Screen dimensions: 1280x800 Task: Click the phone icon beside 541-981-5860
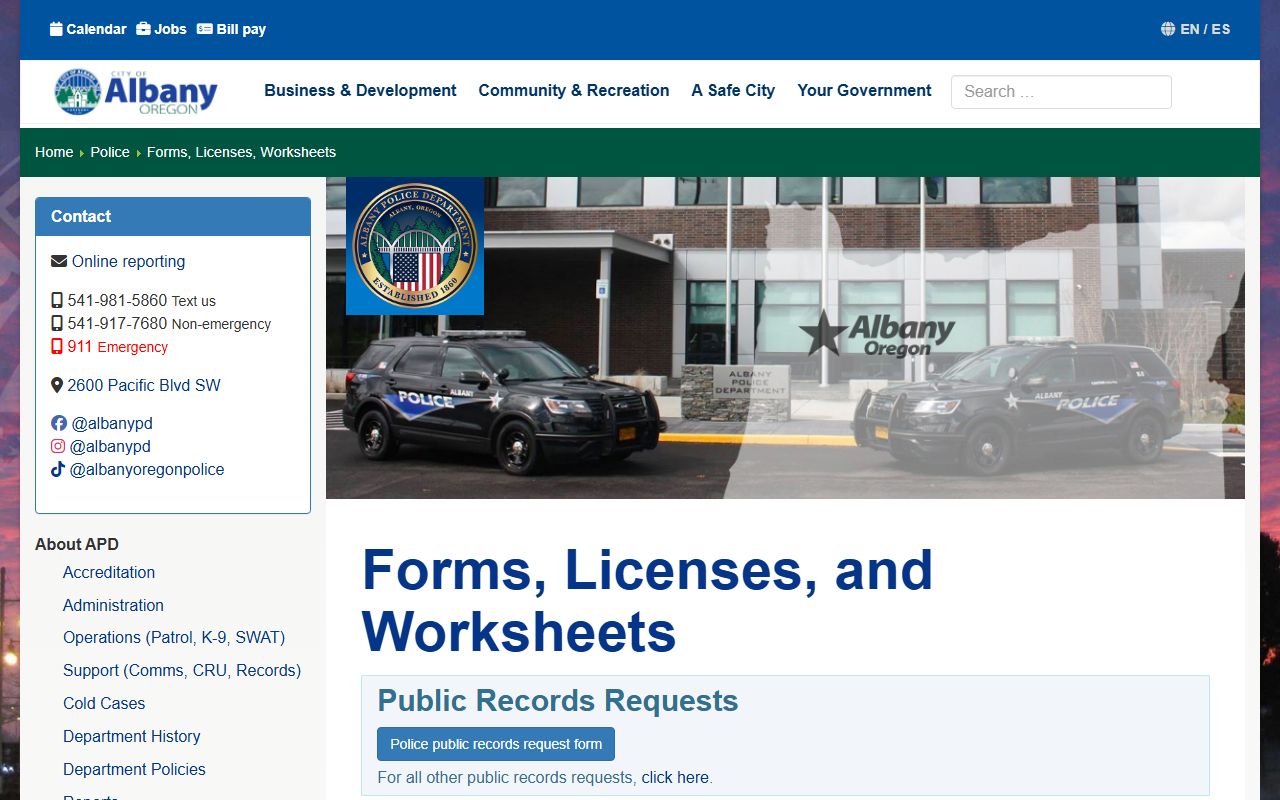[x=57, y=300]
